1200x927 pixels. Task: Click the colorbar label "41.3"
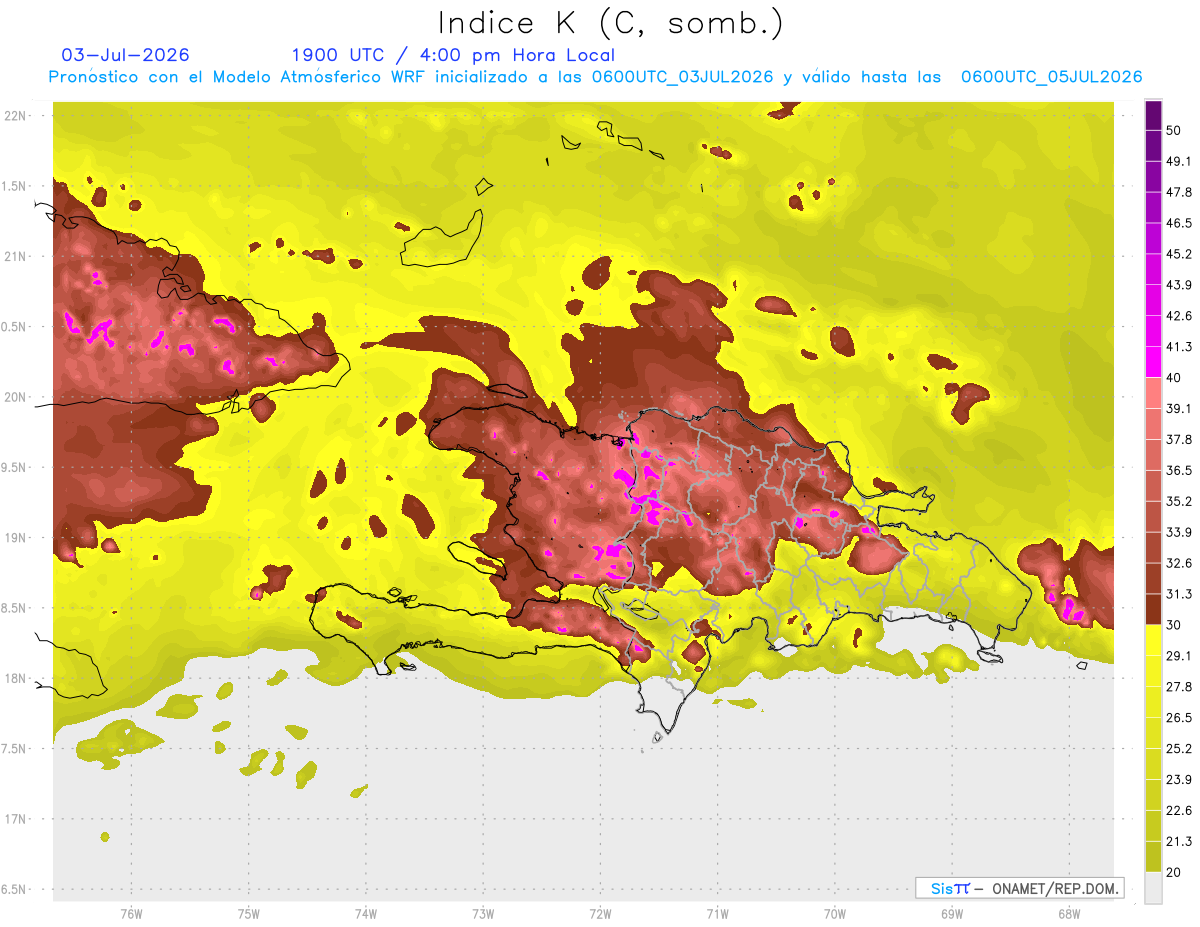tap(1178, 347)
